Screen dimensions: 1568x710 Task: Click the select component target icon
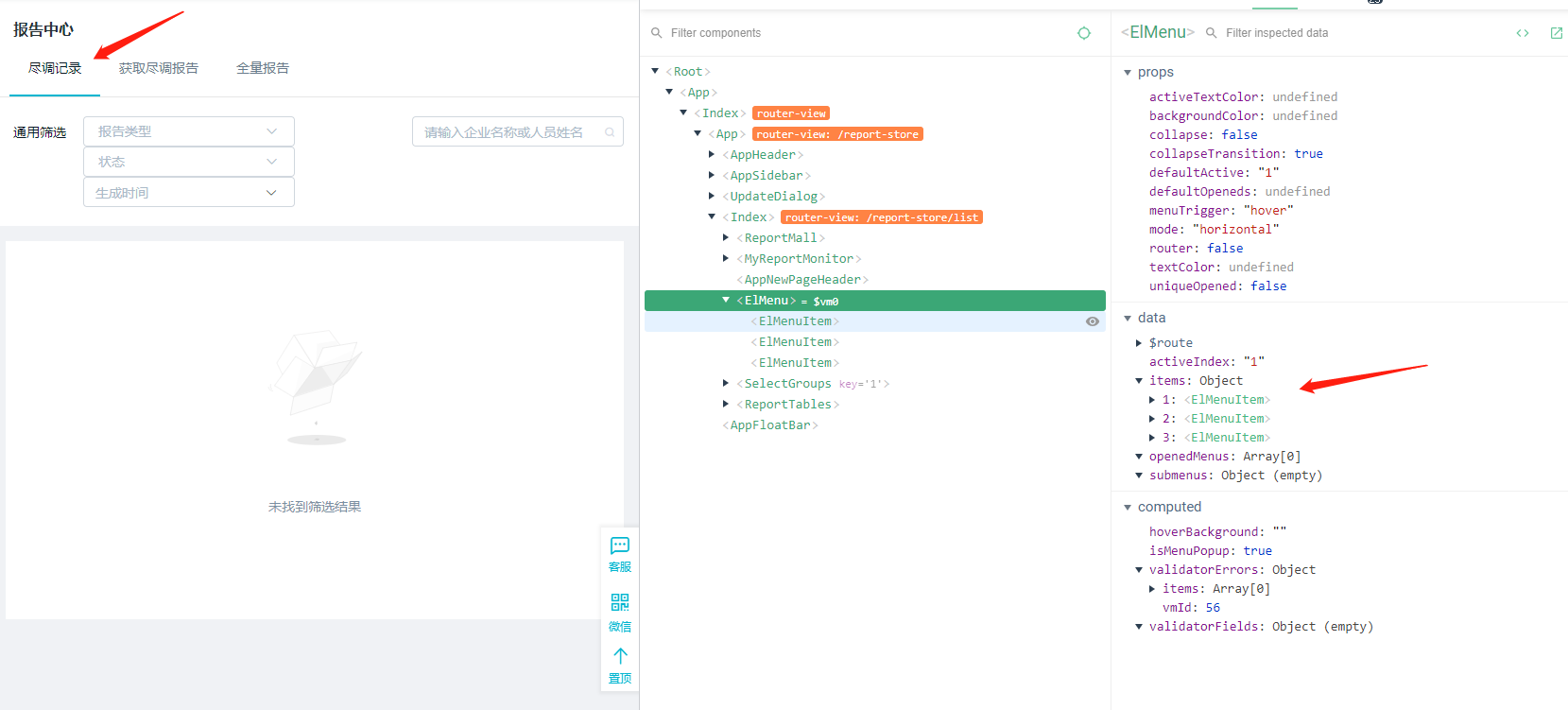[x=1084, y=33]
